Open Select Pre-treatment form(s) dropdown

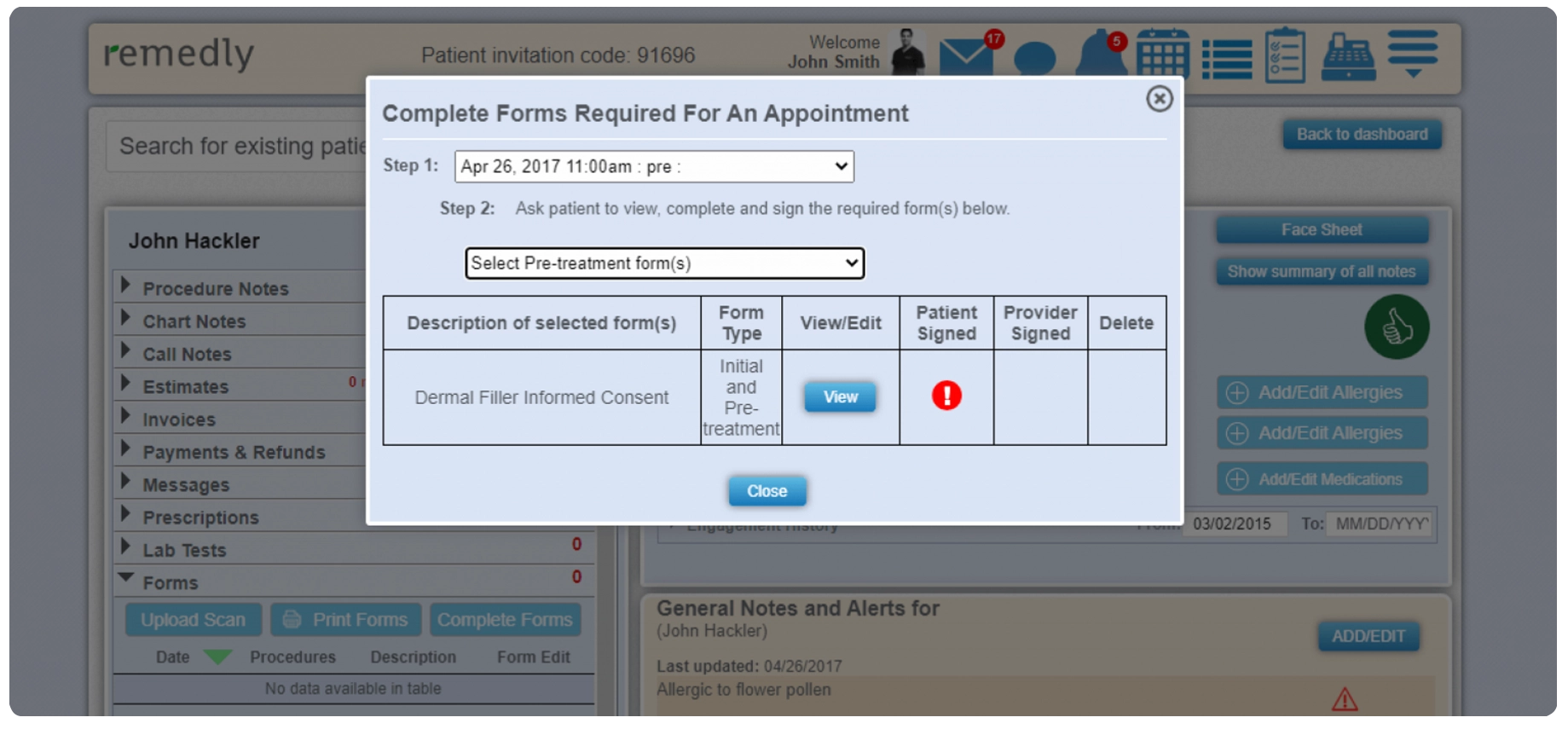tap(664, 263)
